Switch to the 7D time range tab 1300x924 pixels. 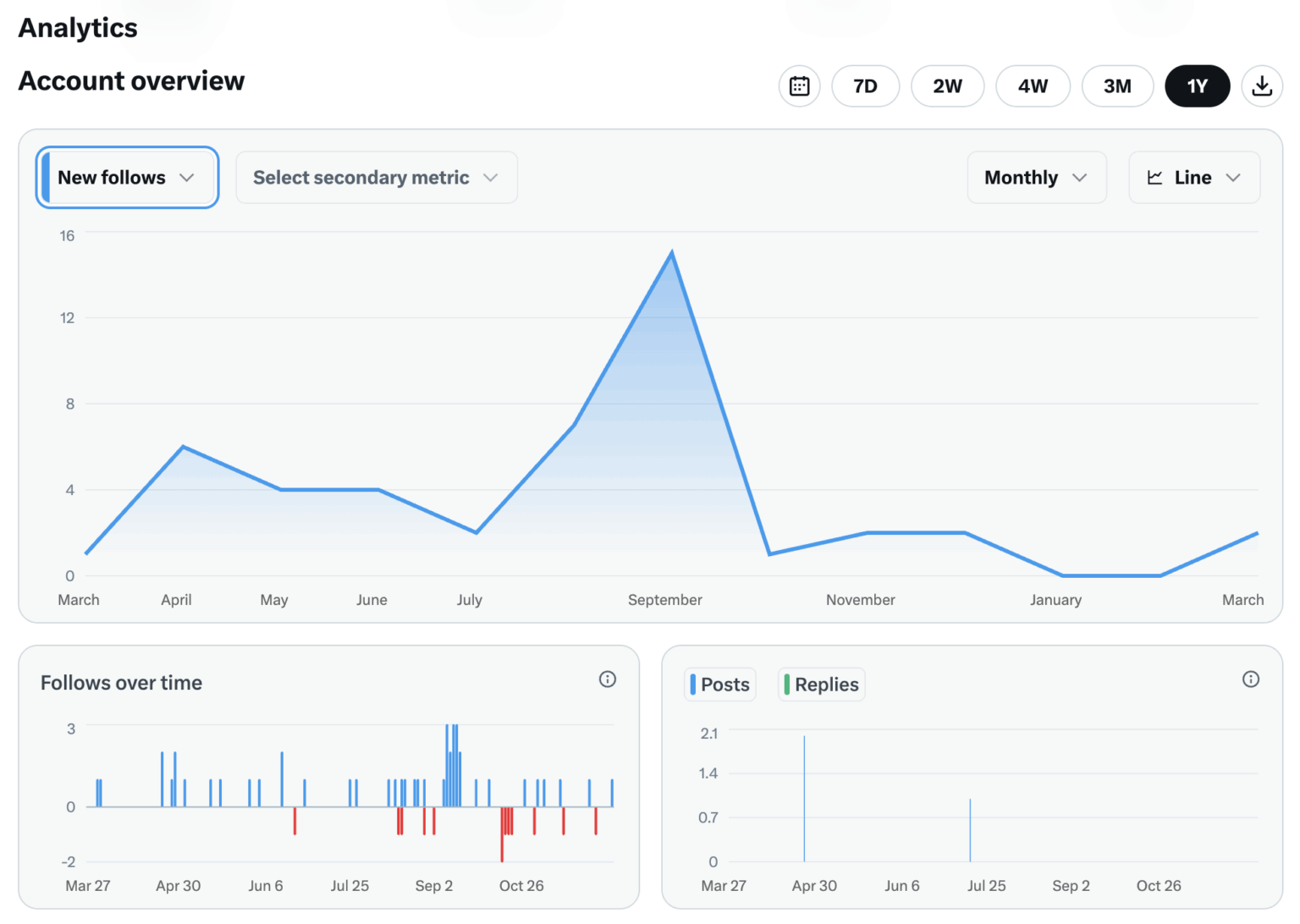click(865, 85)
